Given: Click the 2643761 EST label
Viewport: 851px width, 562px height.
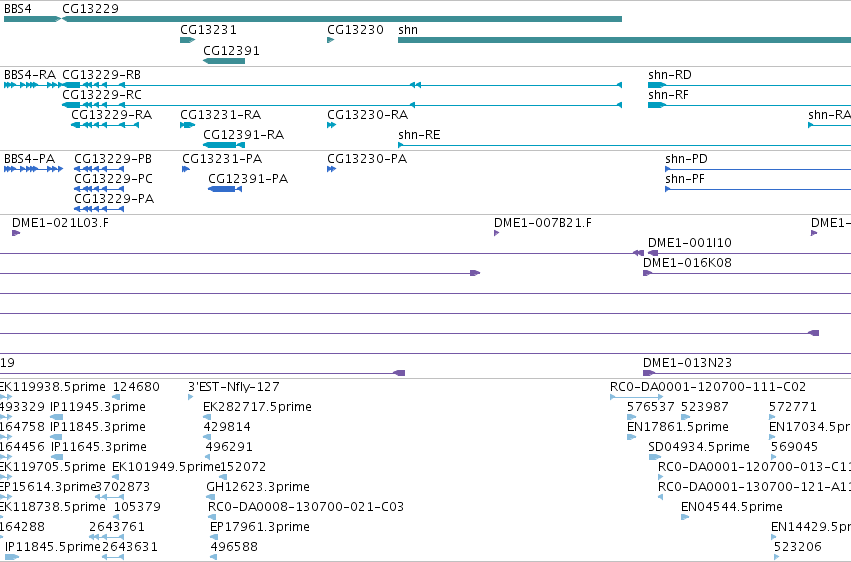Looking at the screenshot, I should pos(117,527).
